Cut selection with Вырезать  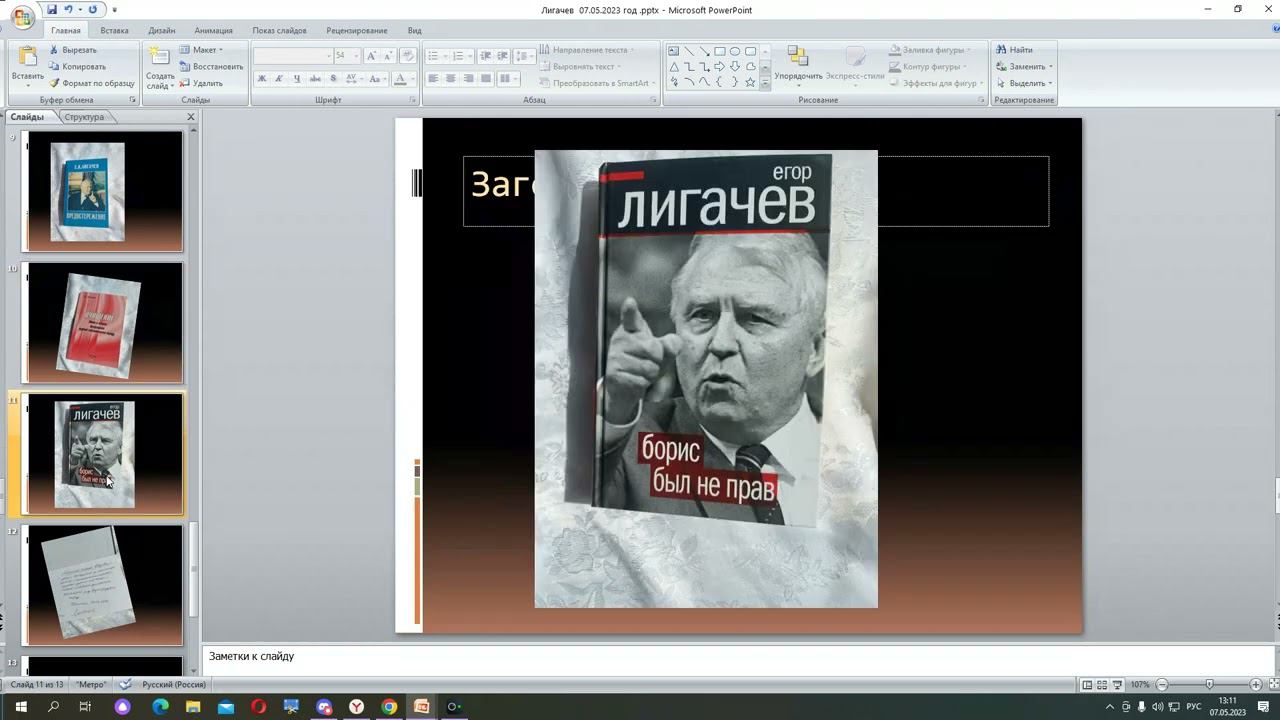click(x=73, y=50)
